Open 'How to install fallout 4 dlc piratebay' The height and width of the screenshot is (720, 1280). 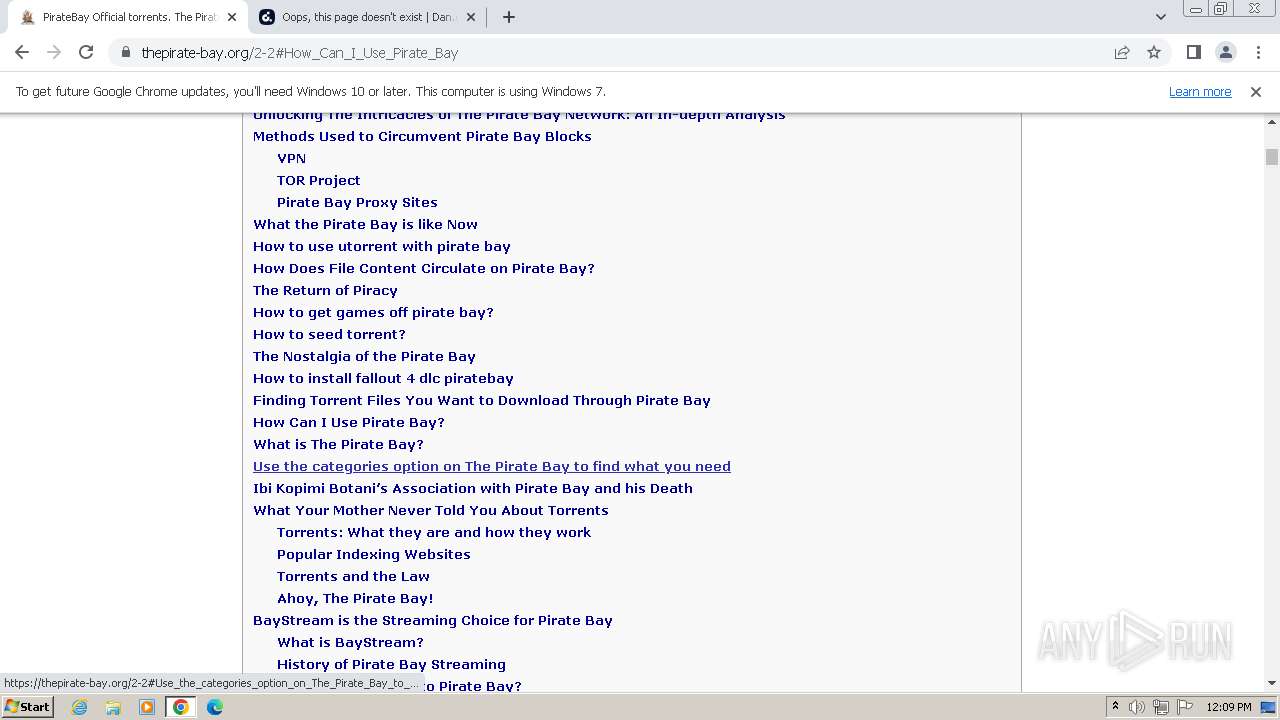tap(383, 378)
